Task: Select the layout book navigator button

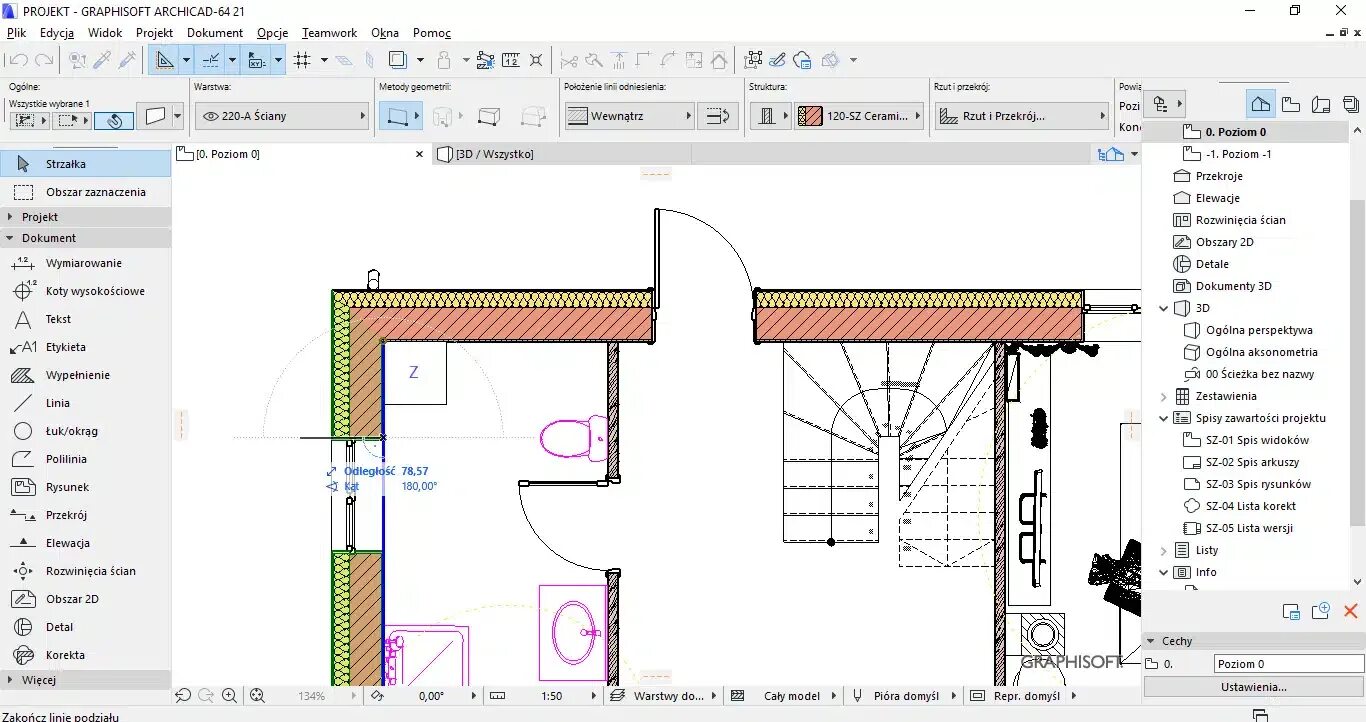Action: click(1321, 104)
